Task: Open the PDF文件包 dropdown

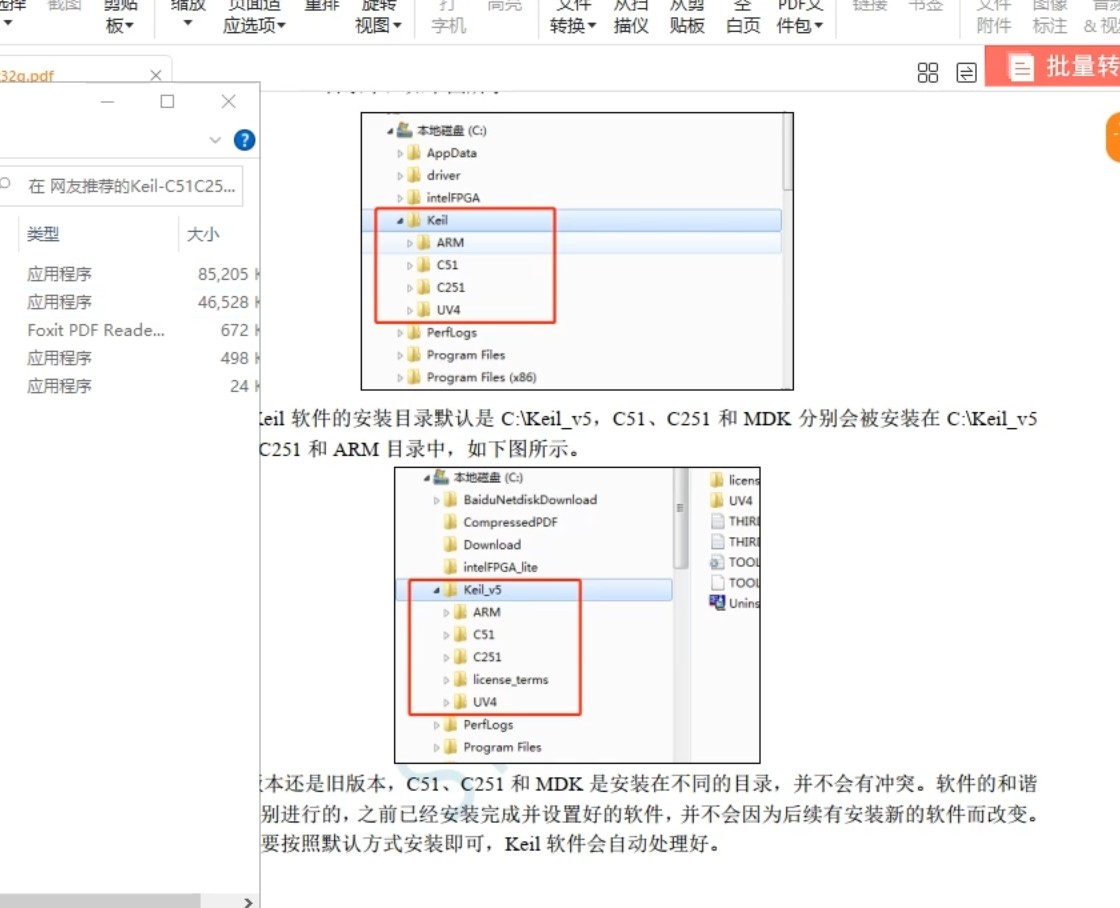Action: coord(800,17)
